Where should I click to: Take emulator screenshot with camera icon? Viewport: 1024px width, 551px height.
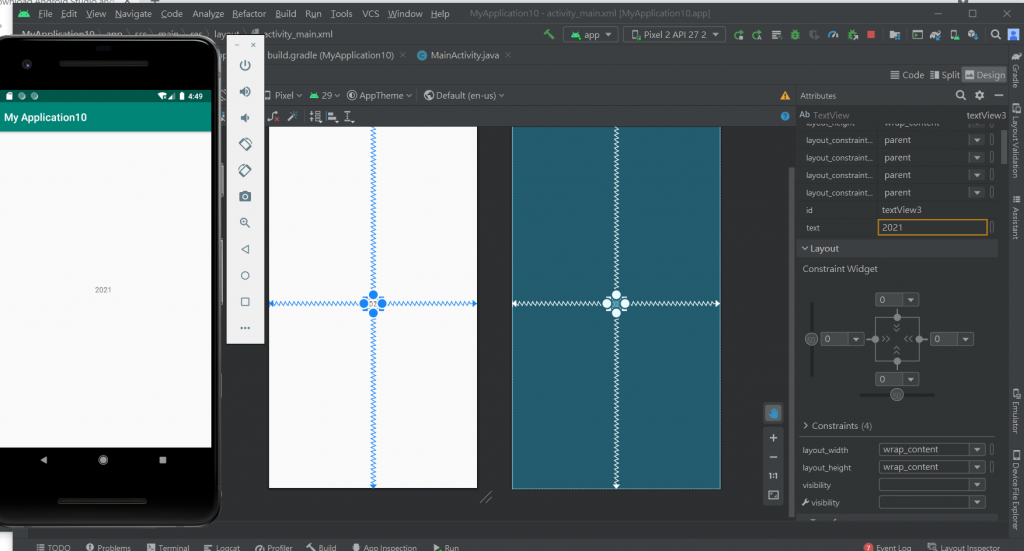click(245, 197)
